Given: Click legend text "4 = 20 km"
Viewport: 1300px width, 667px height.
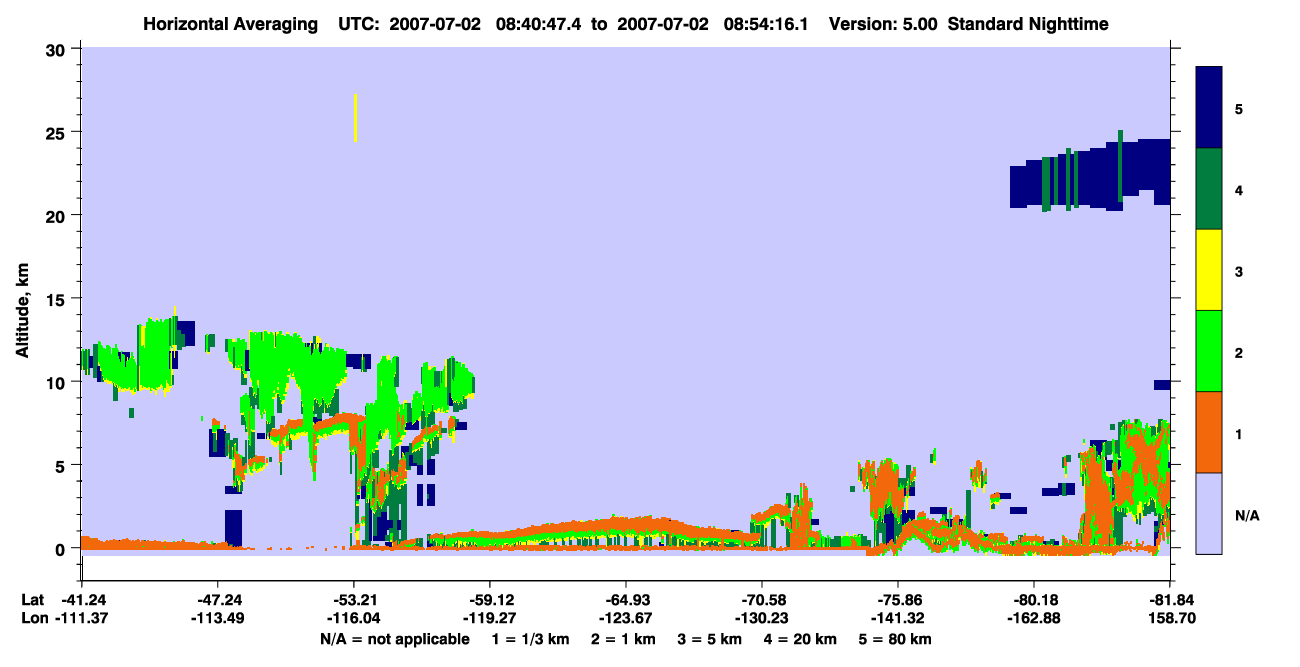Looking at the screenshot, I should [x=800, y=639].
